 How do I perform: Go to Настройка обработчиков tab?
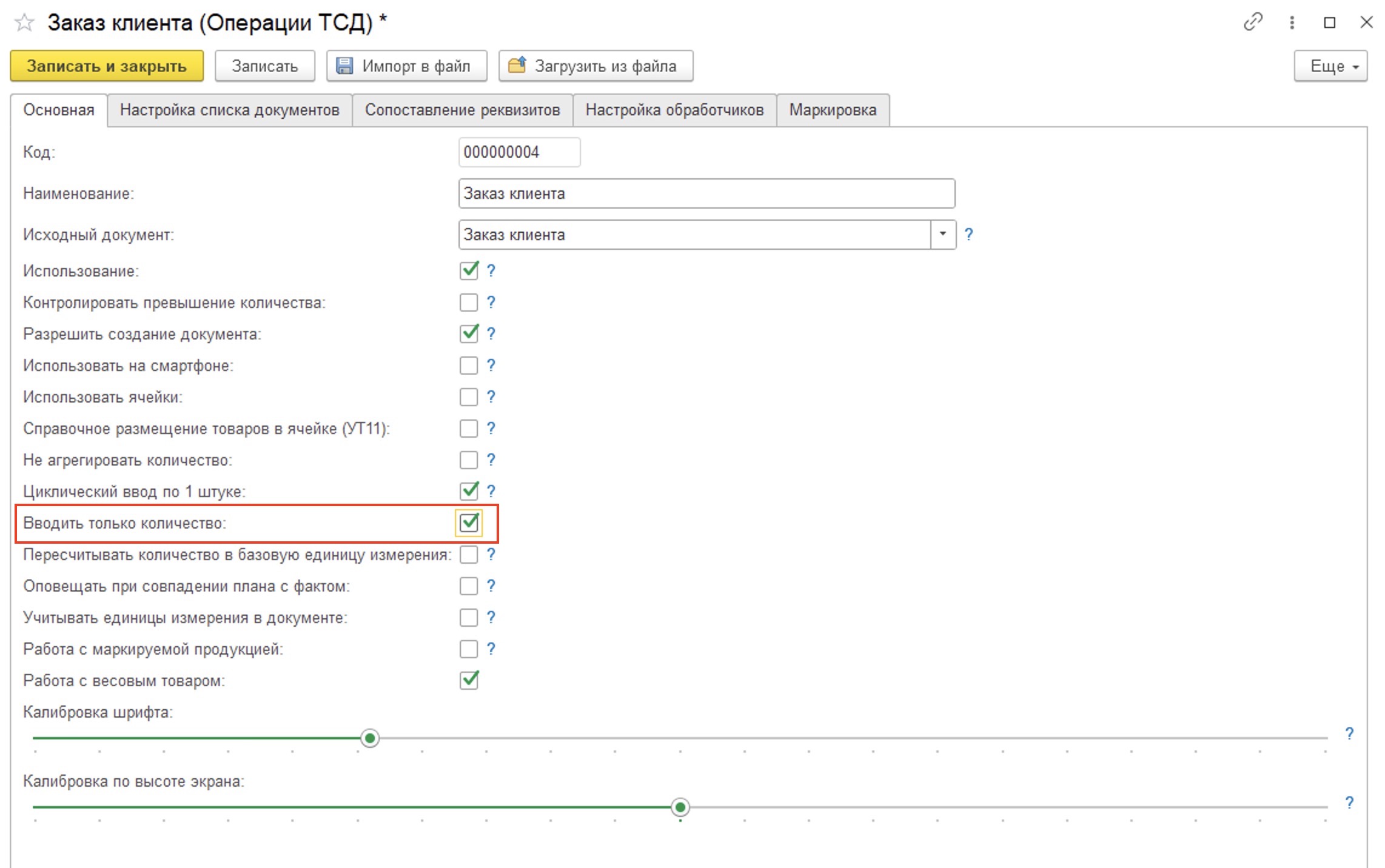[x=675, y=110]
